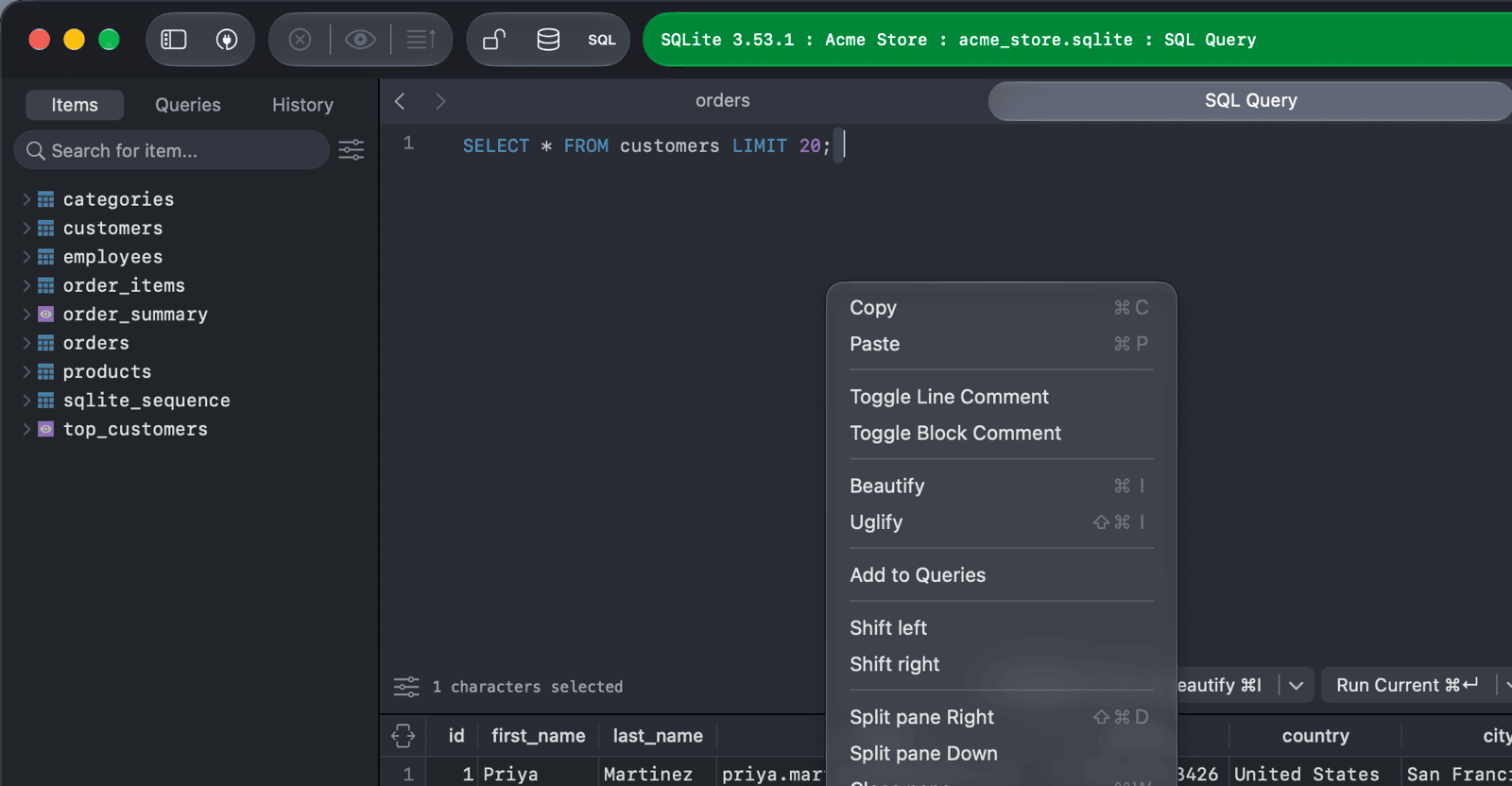Toggle the eye preview icon in toolbar

tap(360, 40)
